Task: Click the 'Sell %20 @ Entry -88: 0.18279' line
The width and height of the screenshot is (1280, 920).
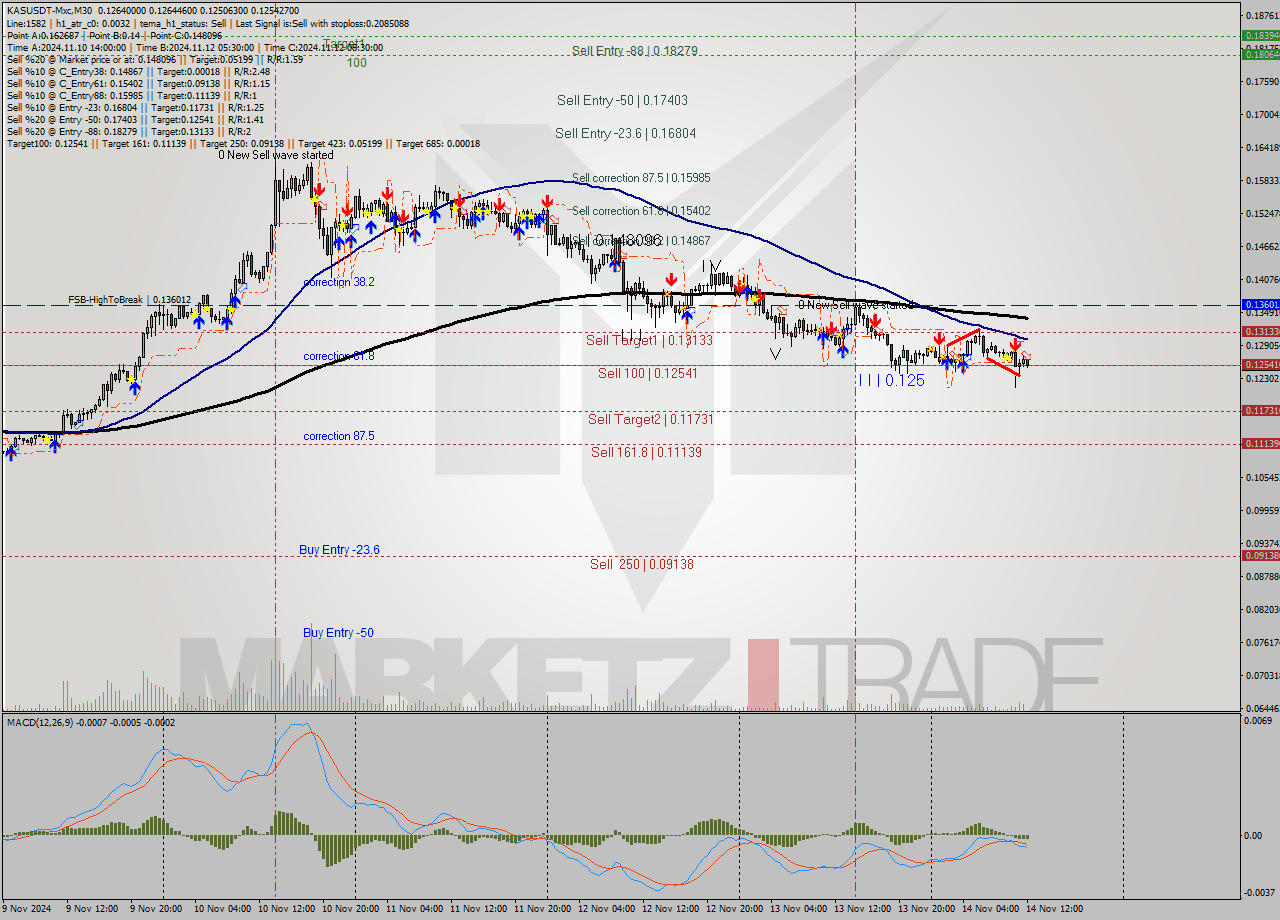Action: pos(129,131)
